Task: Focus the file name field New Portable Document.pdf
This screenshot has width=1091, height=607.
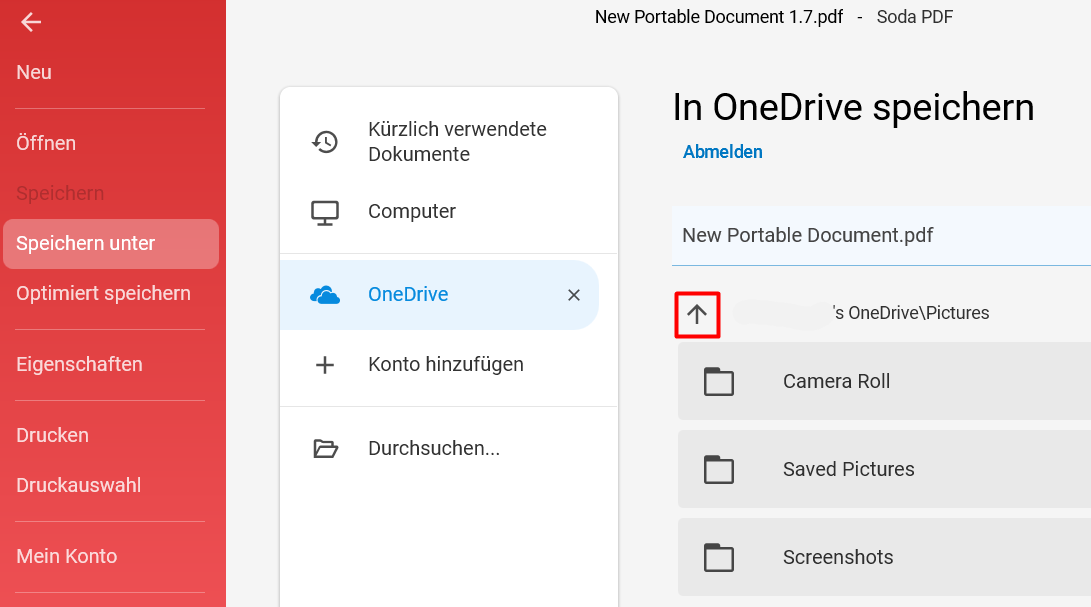Action: tap(882, 235)
